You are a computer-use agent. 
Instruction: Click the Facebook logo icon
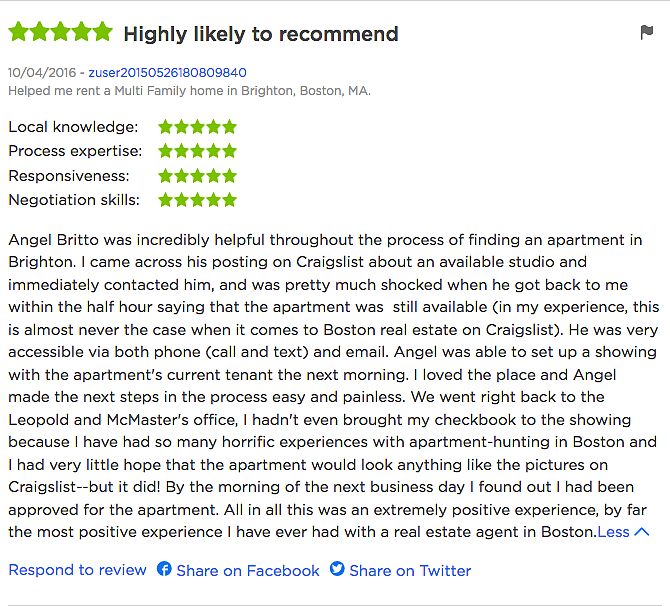(x=164, y=569)
